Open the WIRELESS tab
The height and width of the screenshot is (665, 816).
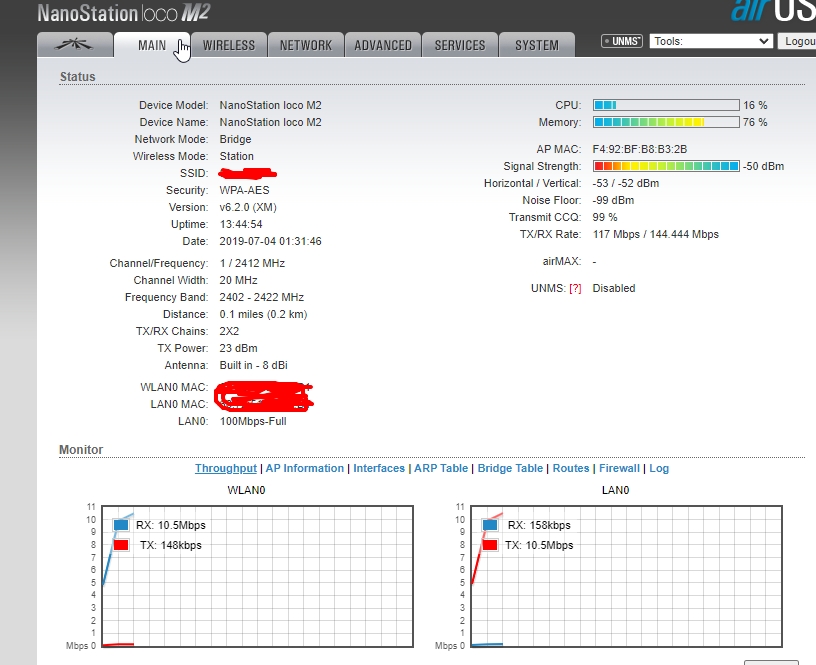[x=229, y=45]
